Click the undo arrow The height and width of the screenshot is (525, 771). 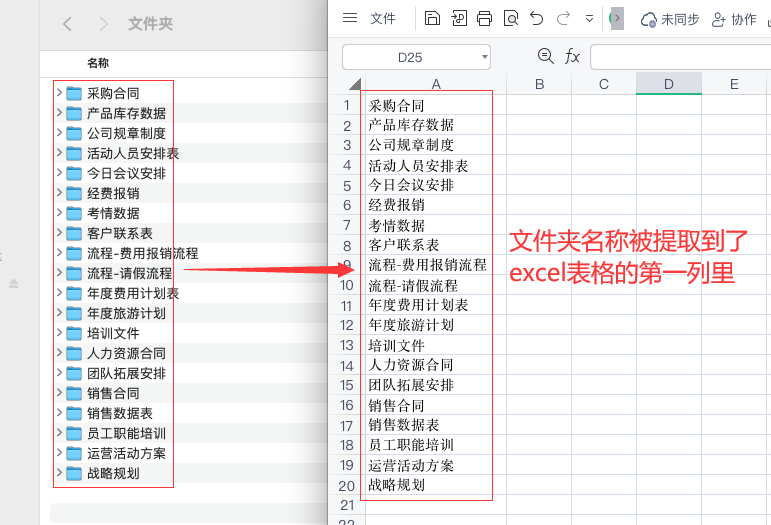tap(536, 19)
